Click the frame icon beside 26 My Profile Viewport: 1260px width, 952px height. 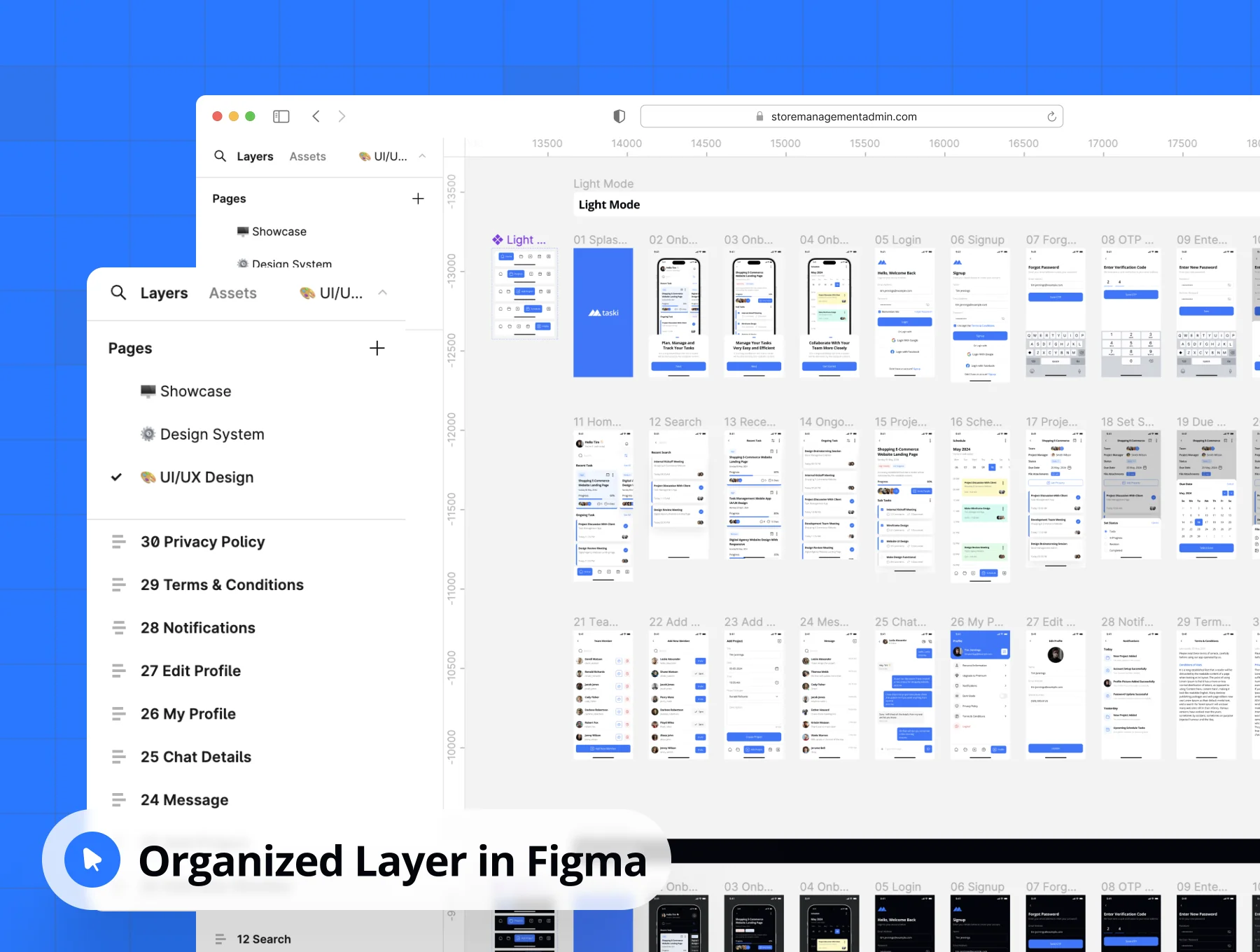pyautogui.click(x=119, y=713)
